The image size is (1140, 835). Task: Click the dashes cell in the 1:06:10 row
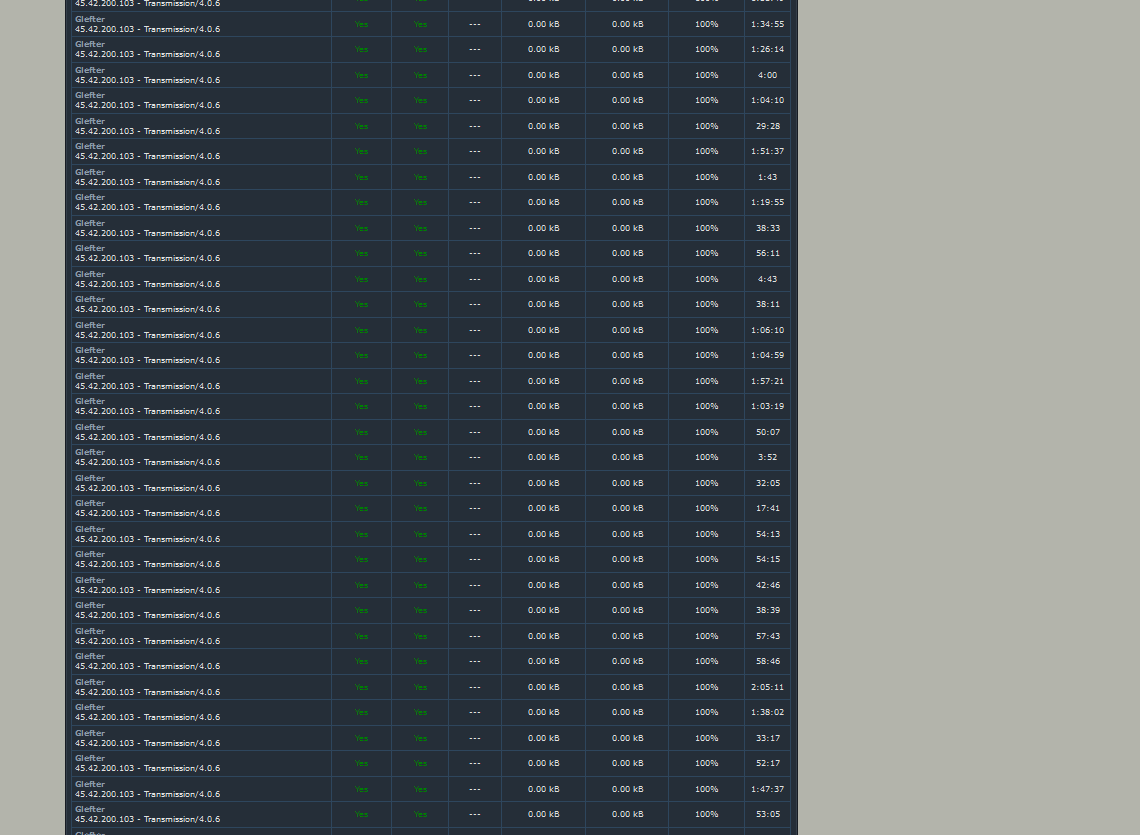474,330
